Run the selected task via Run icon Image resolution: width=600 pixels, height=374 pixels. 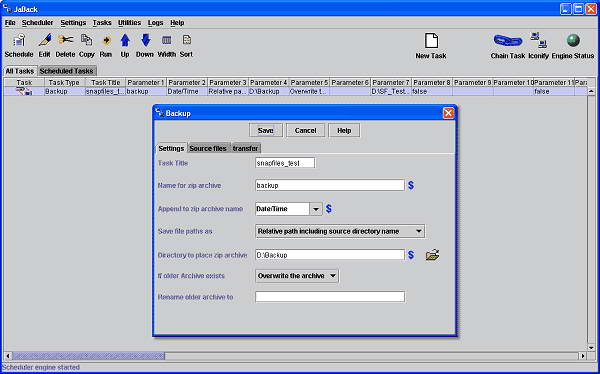tap(106, 40)
